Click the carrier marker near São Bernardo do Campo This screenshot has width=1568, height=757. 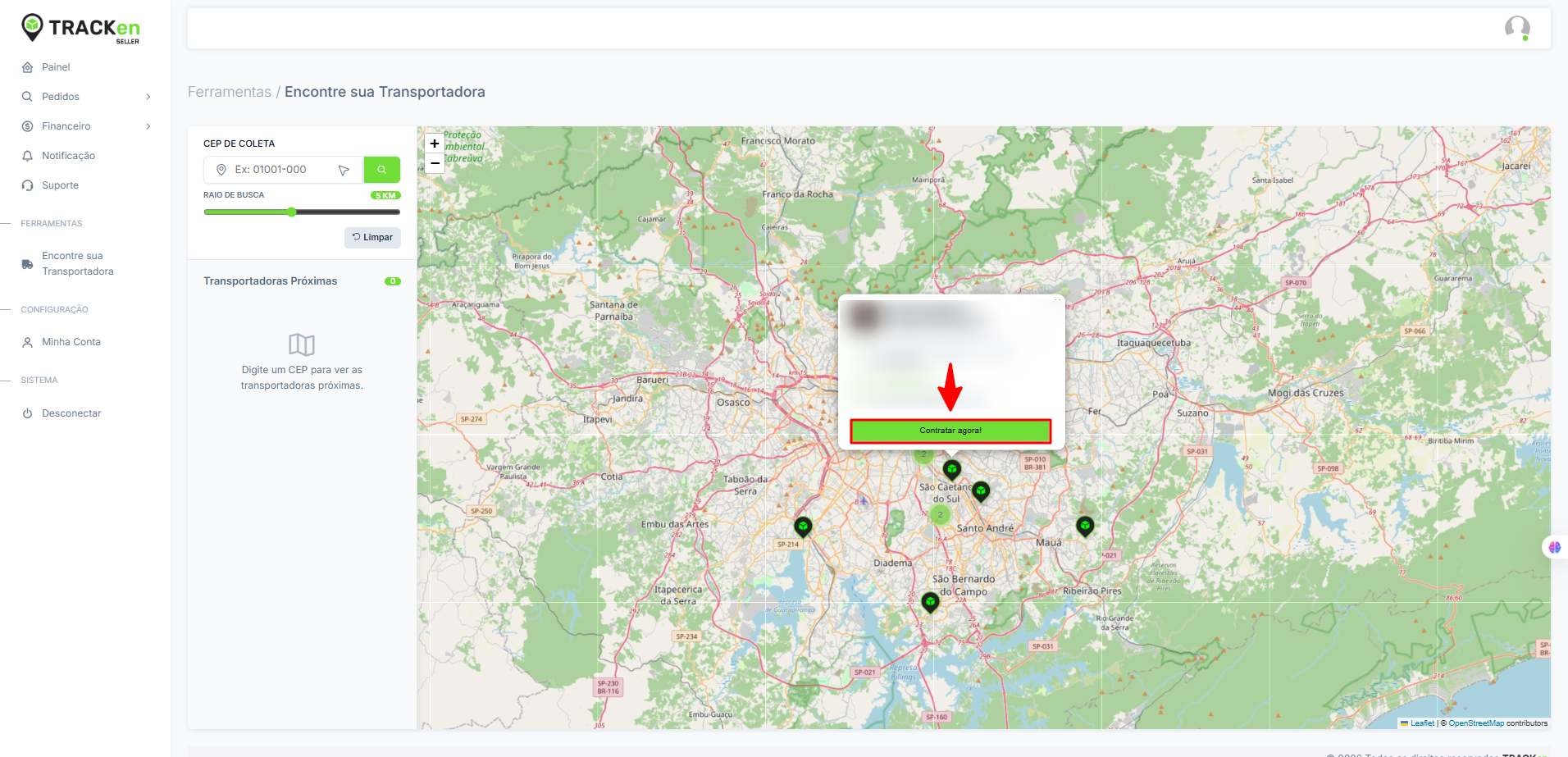click(930, 601)
